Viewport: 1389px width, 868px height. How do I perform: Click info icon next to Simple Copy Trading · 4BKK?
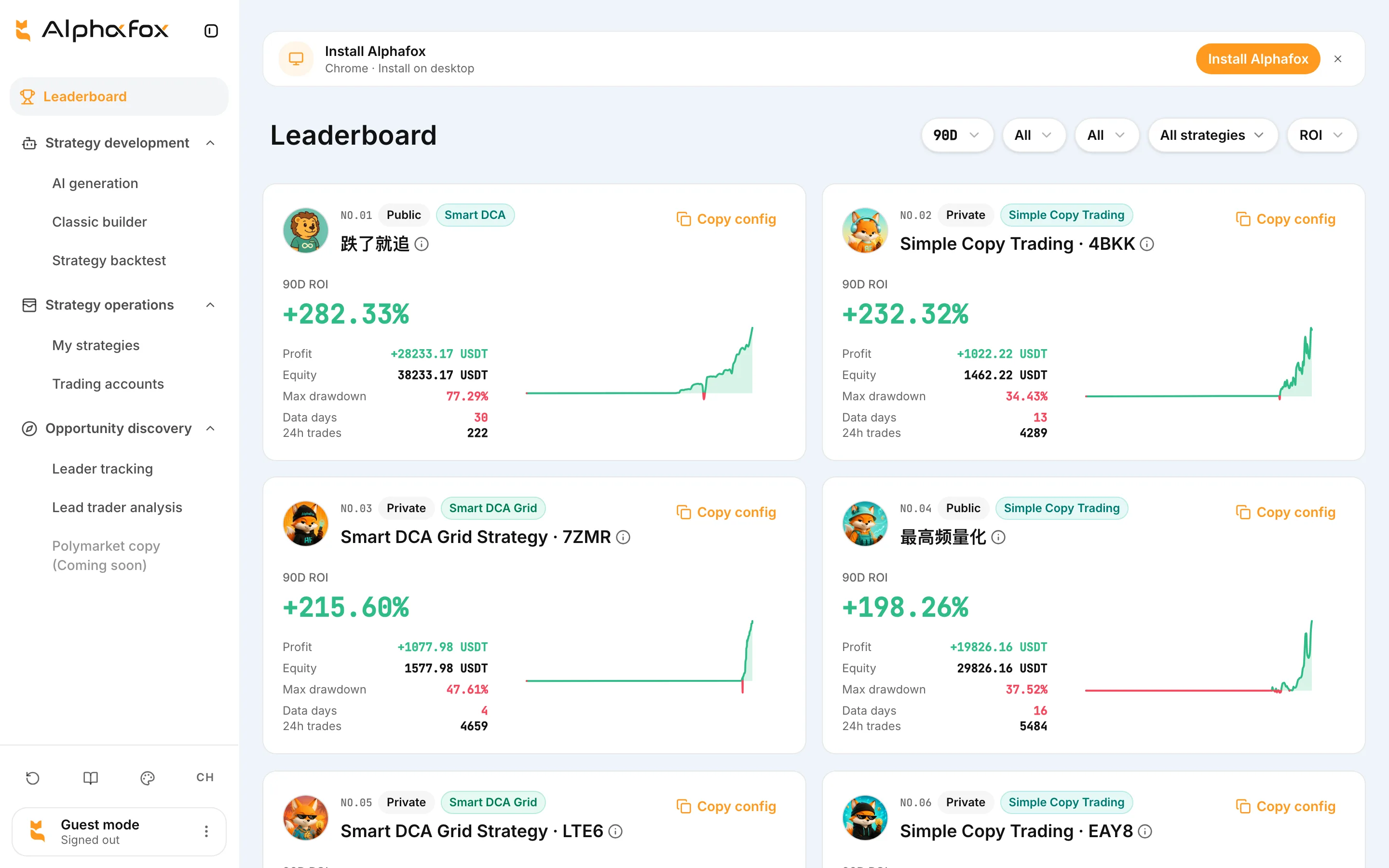click(1147, 244)
